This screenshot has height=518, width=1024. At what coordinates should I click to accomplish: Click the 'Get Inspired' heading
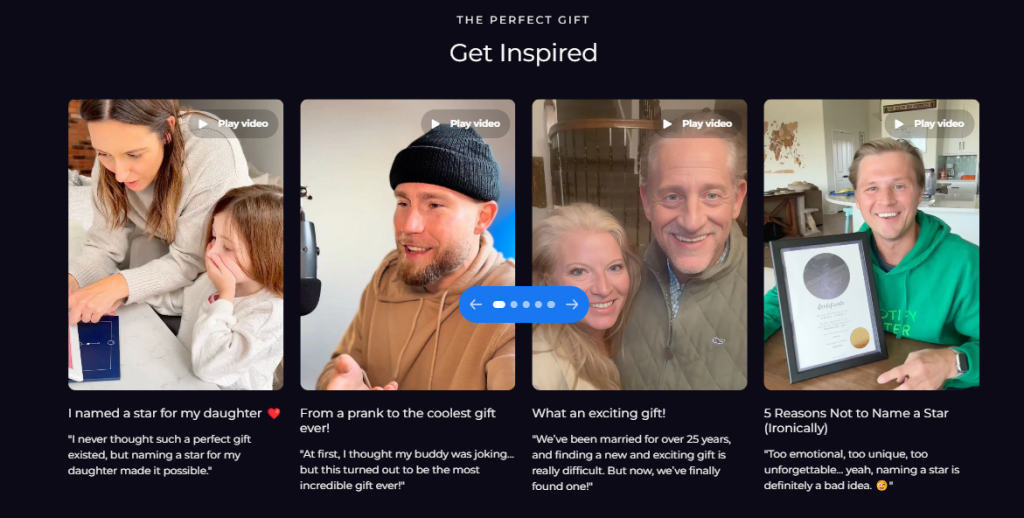point(523,53)
